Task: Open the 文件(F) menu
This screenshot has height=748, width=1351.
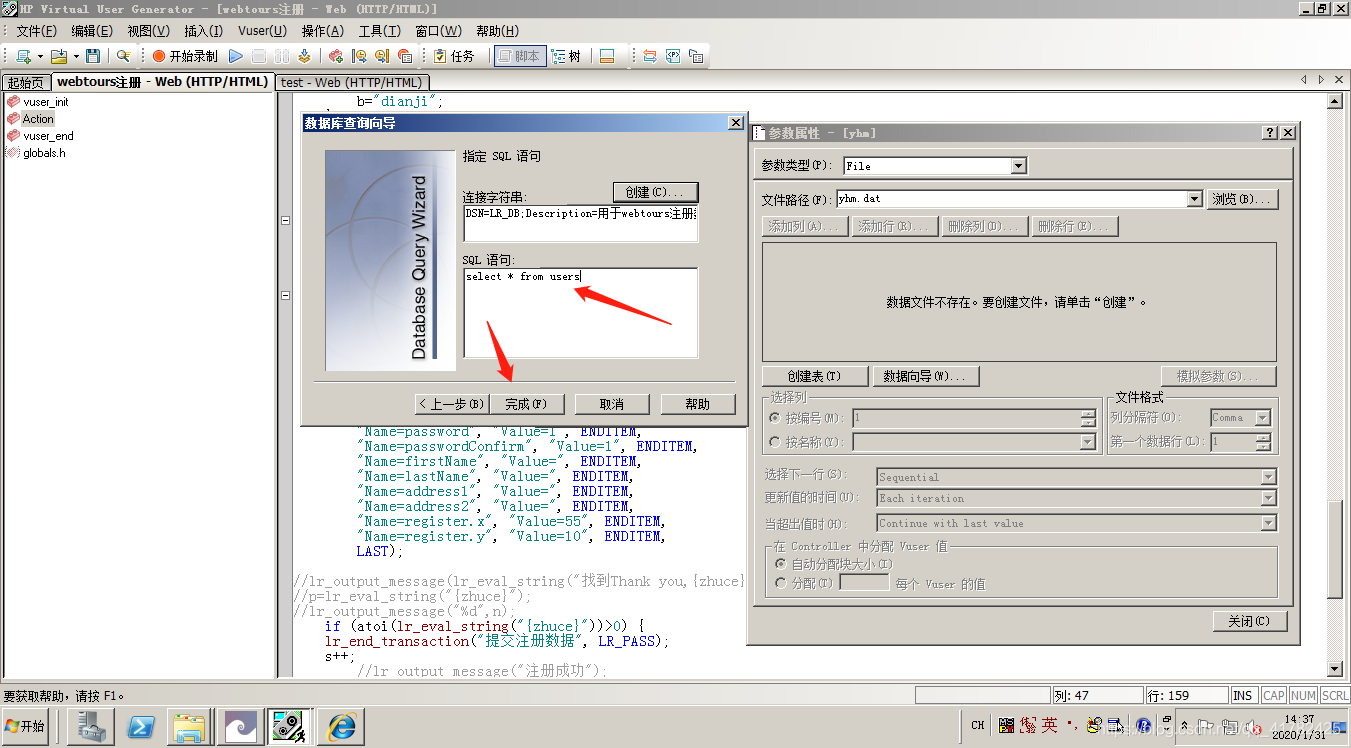Action: pyautogui.click(x=37, y=31)
